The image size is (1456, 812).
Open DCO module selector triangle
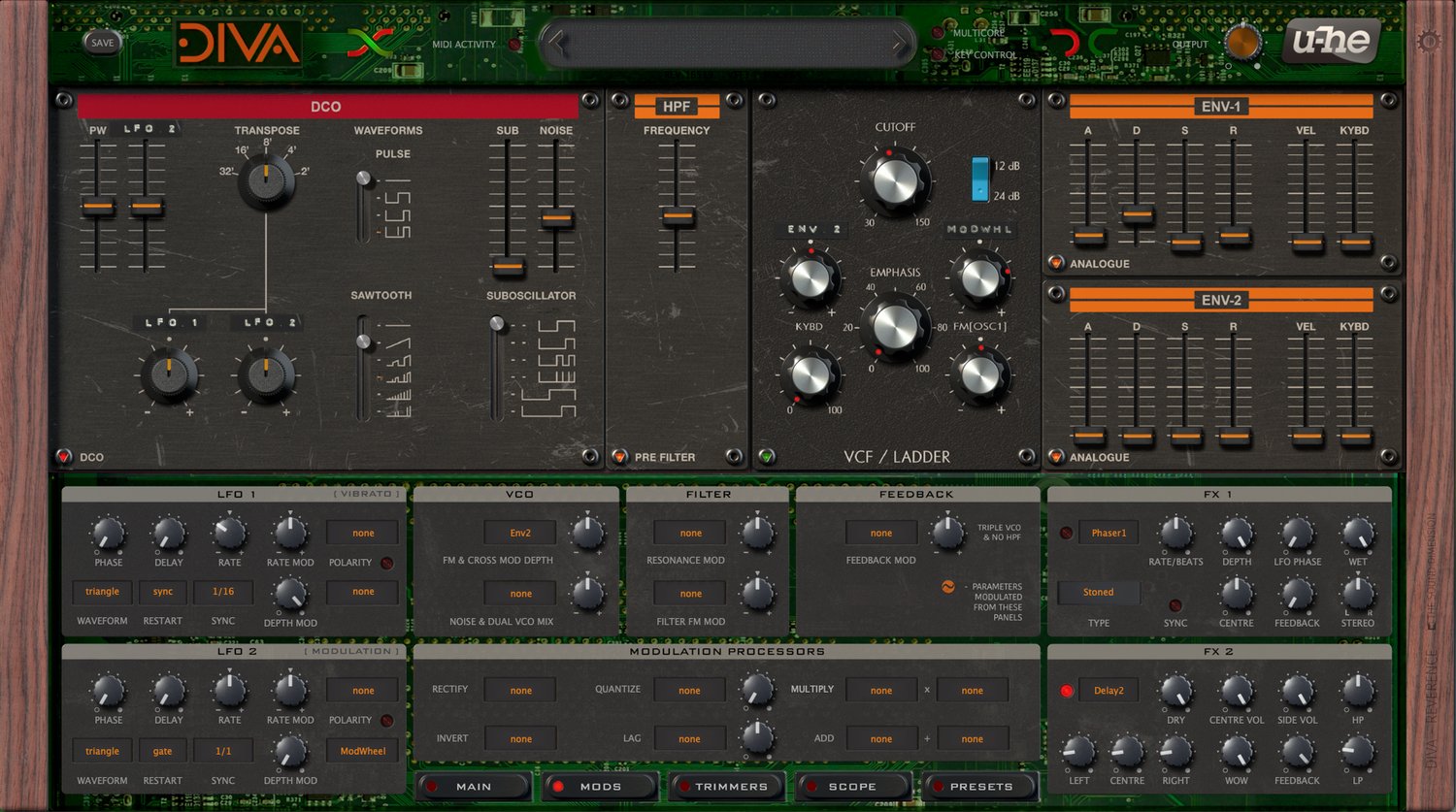pyautogui.click(x=64, y=456)
